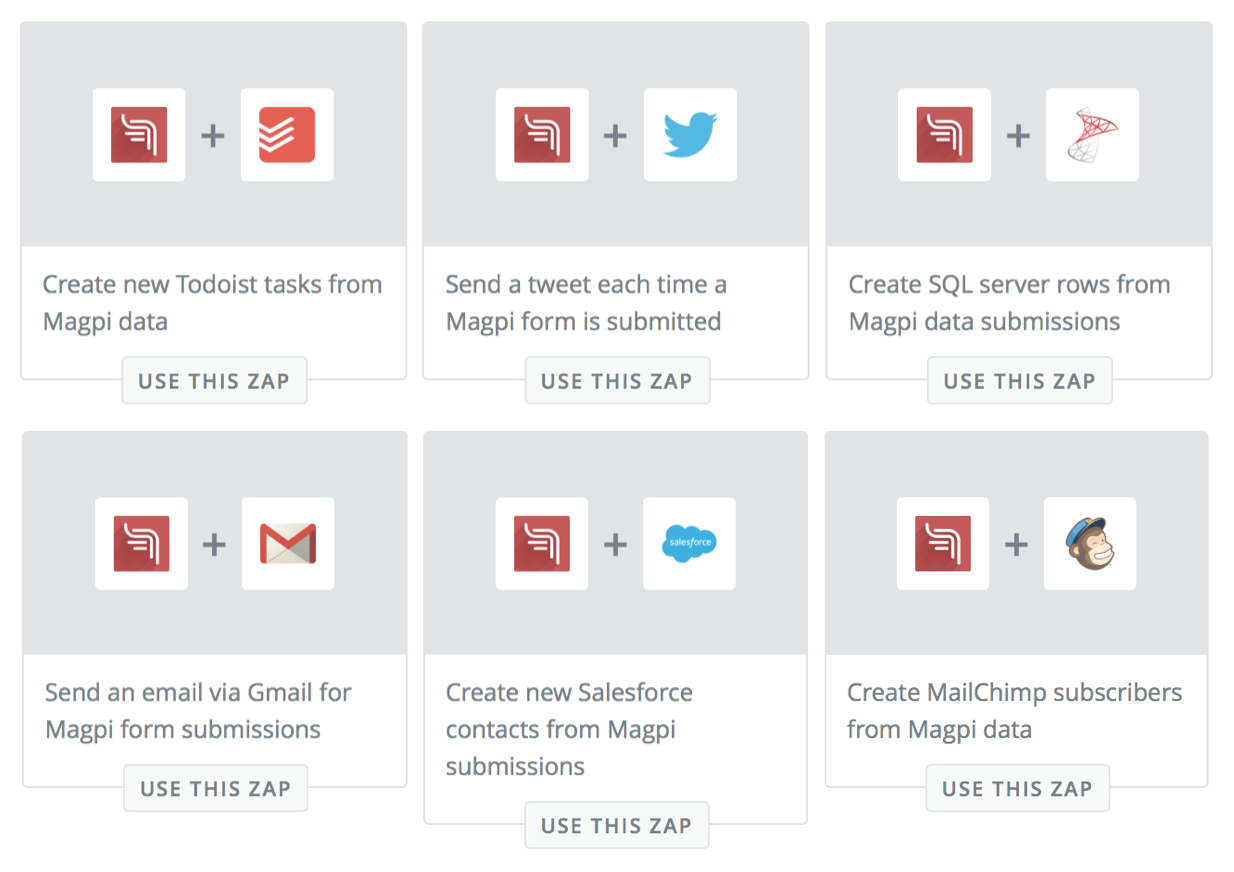This screenshot has width=1234, height=872.
Task: Click the Salesforce cloud icon
Action: point(689,544)
